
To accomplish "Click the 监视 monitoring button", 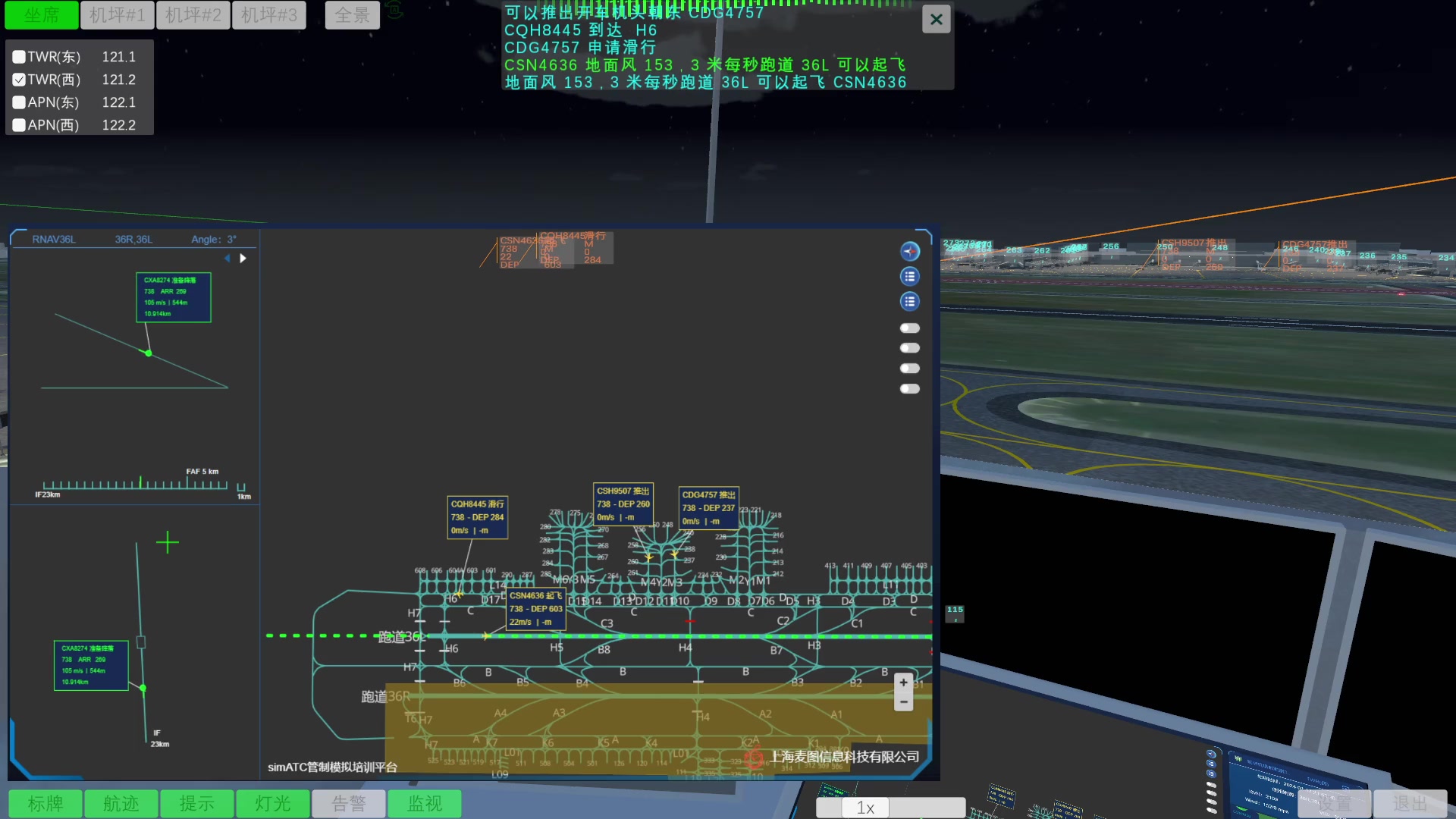I will pyautogui.click(x=424, y=803).
